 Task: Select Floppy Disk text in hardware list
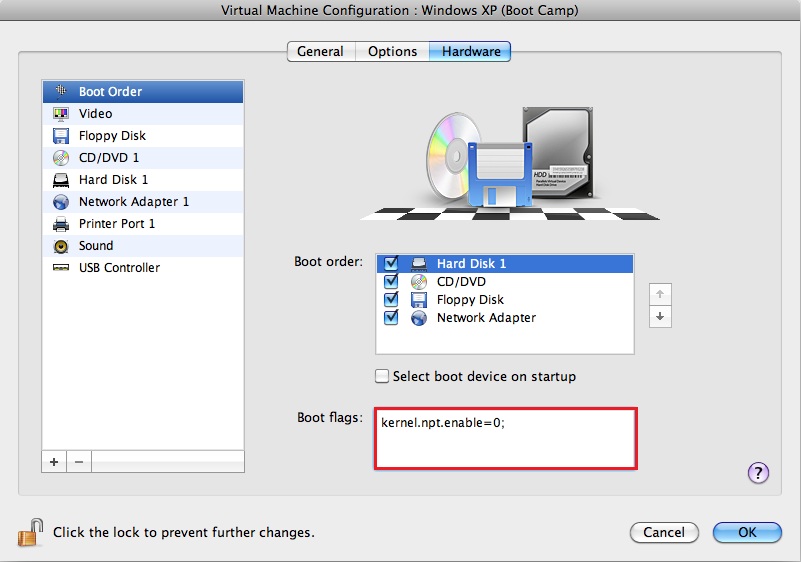[x=112, y=136]
